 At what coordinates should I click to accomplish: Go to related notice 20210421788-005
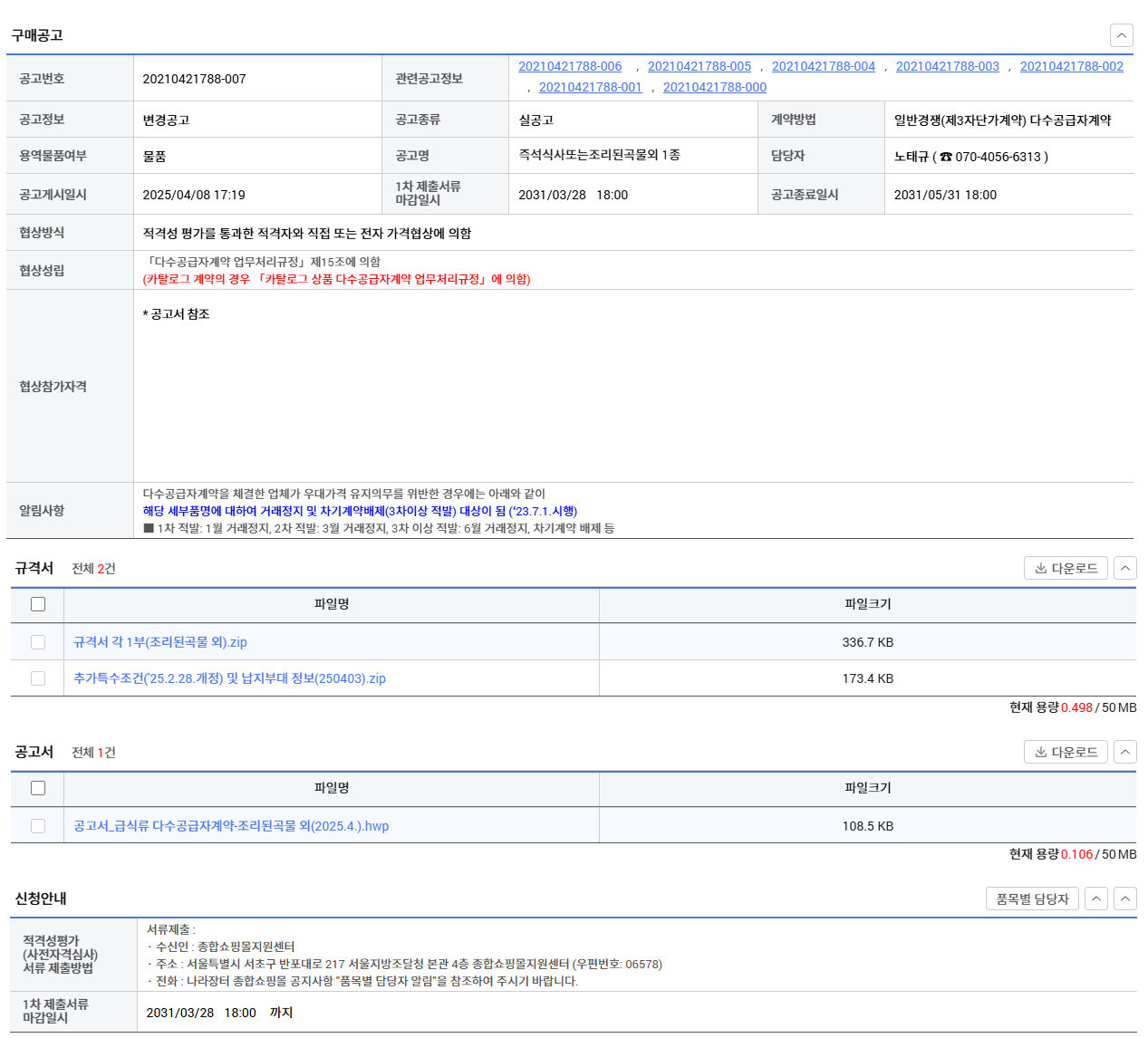699,66
